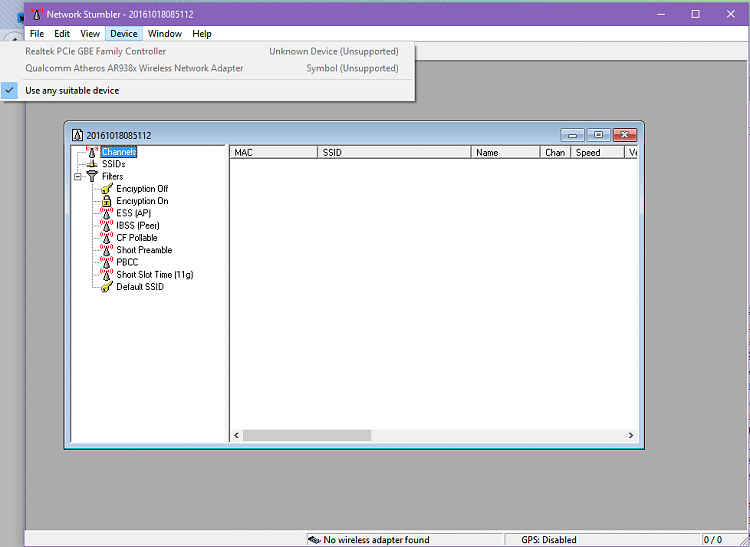Image resolution: width=750 pixels, height=547 pixels.
Task: Click the '0 / 0' status counter
Action: point(713,540)
